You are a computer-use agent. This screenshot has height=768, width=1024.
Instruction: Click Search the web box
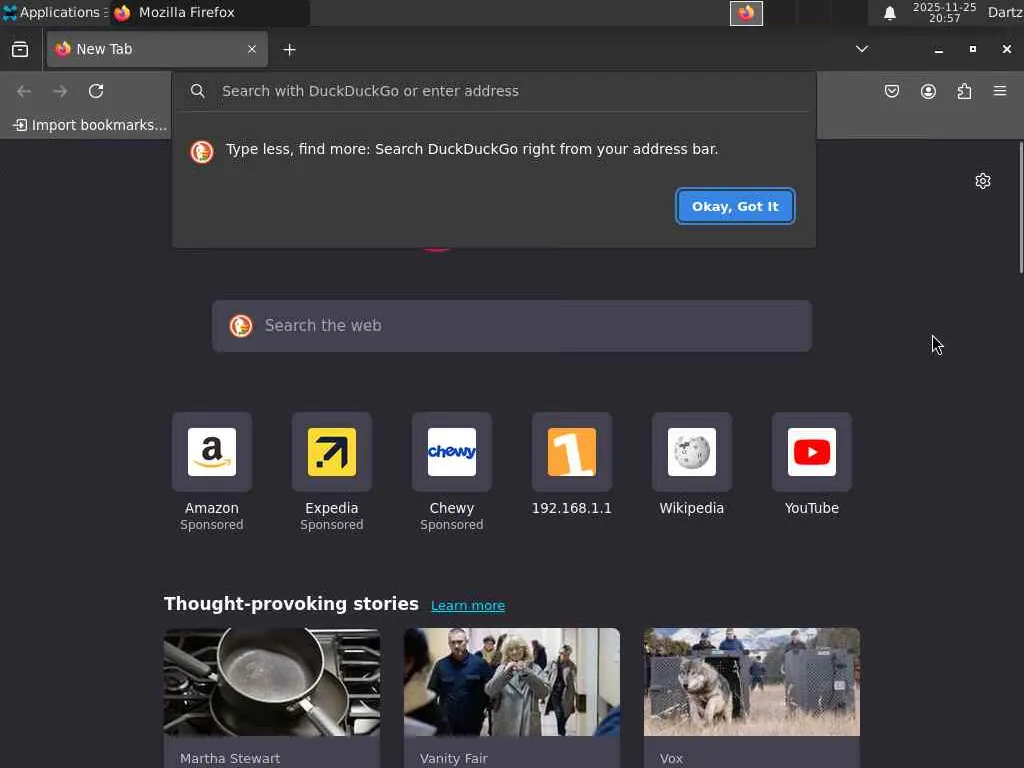point(512,326)
